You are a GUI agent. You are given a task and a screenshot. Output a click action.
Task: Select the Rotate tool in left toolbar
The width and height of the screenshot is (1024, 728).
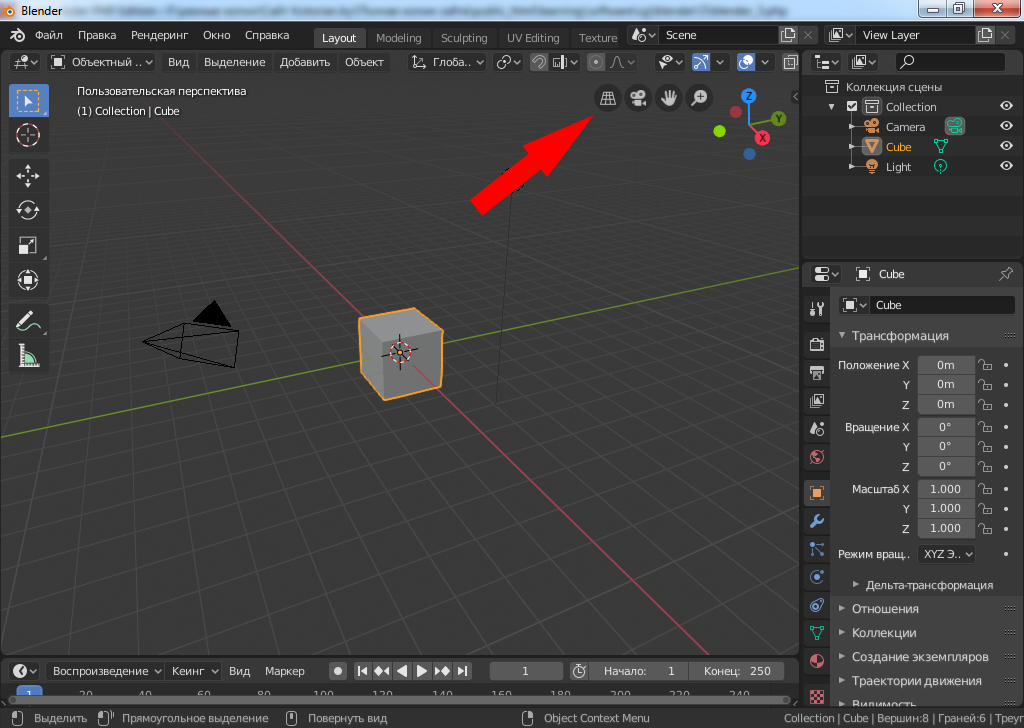pyautogui.click(x=28, y=210)
